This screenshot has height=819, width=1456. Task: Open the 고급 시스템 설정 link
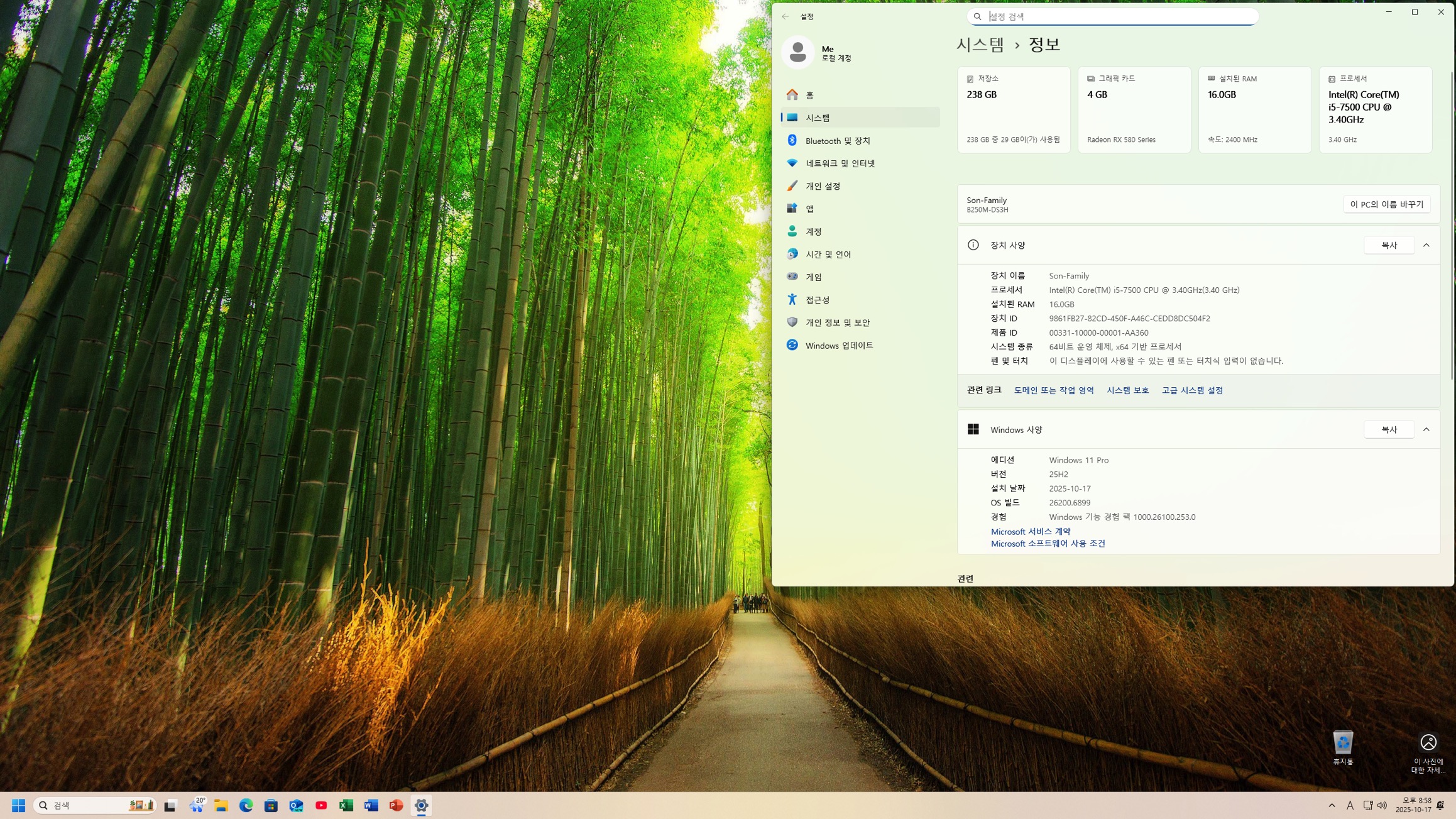coord(1192,390)
